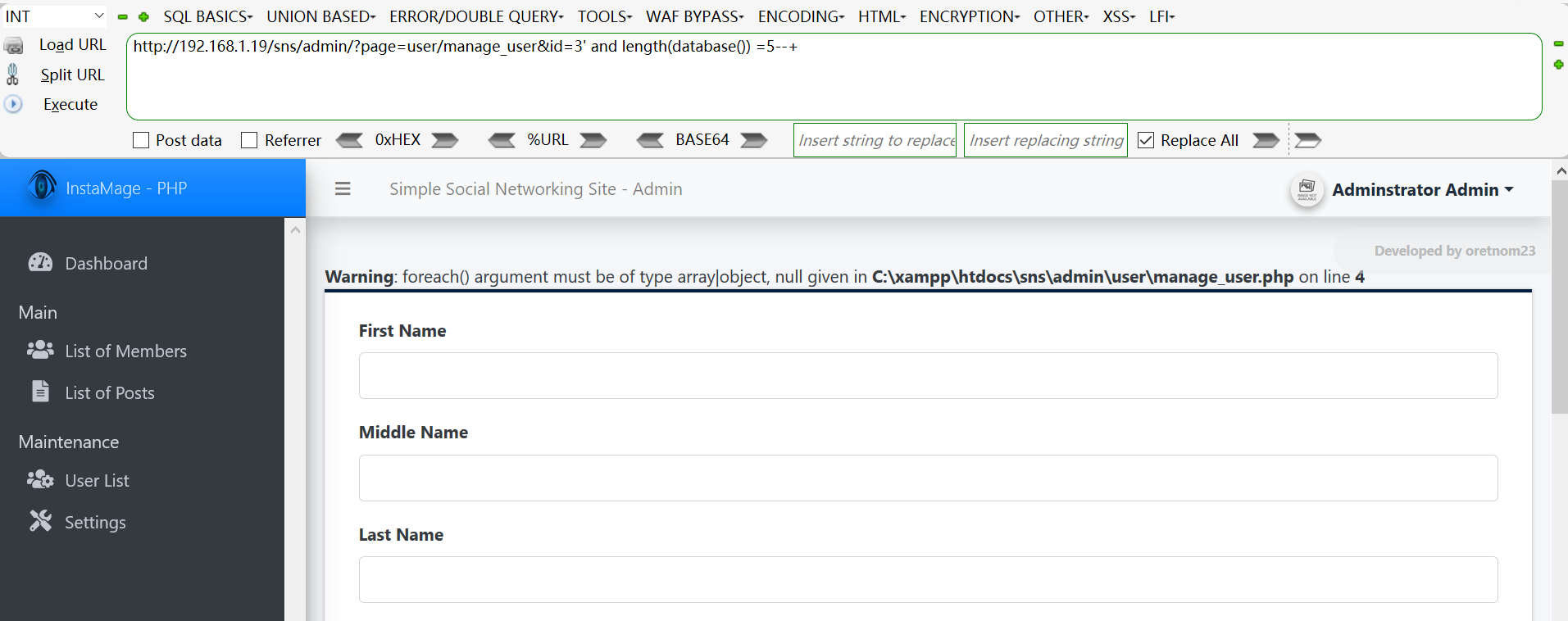This screenshot has width=1568, height=621.
Task: Enable the Post data checkbox
Action: coord(141,140)
